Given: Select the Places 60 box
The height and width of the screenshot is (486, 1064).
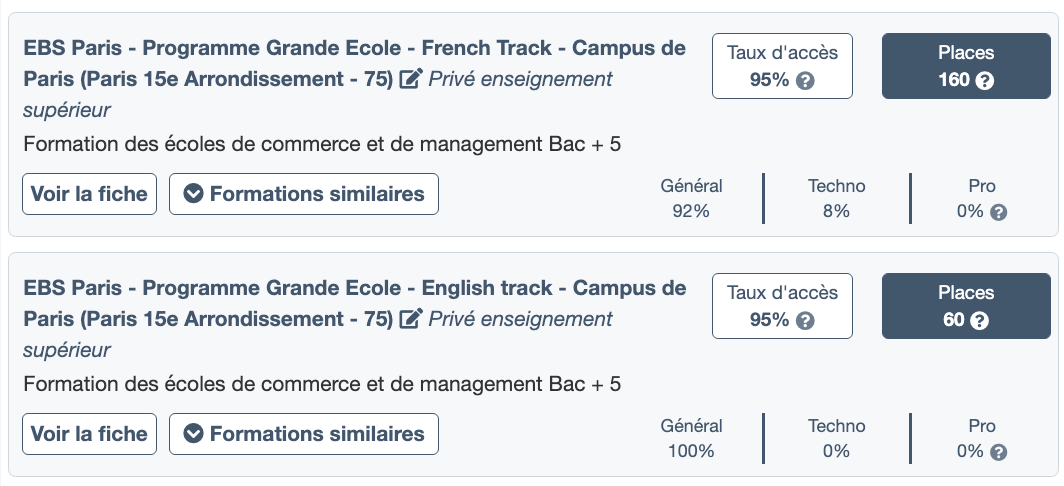Looking at the screenshot, I should click(966, 306).
